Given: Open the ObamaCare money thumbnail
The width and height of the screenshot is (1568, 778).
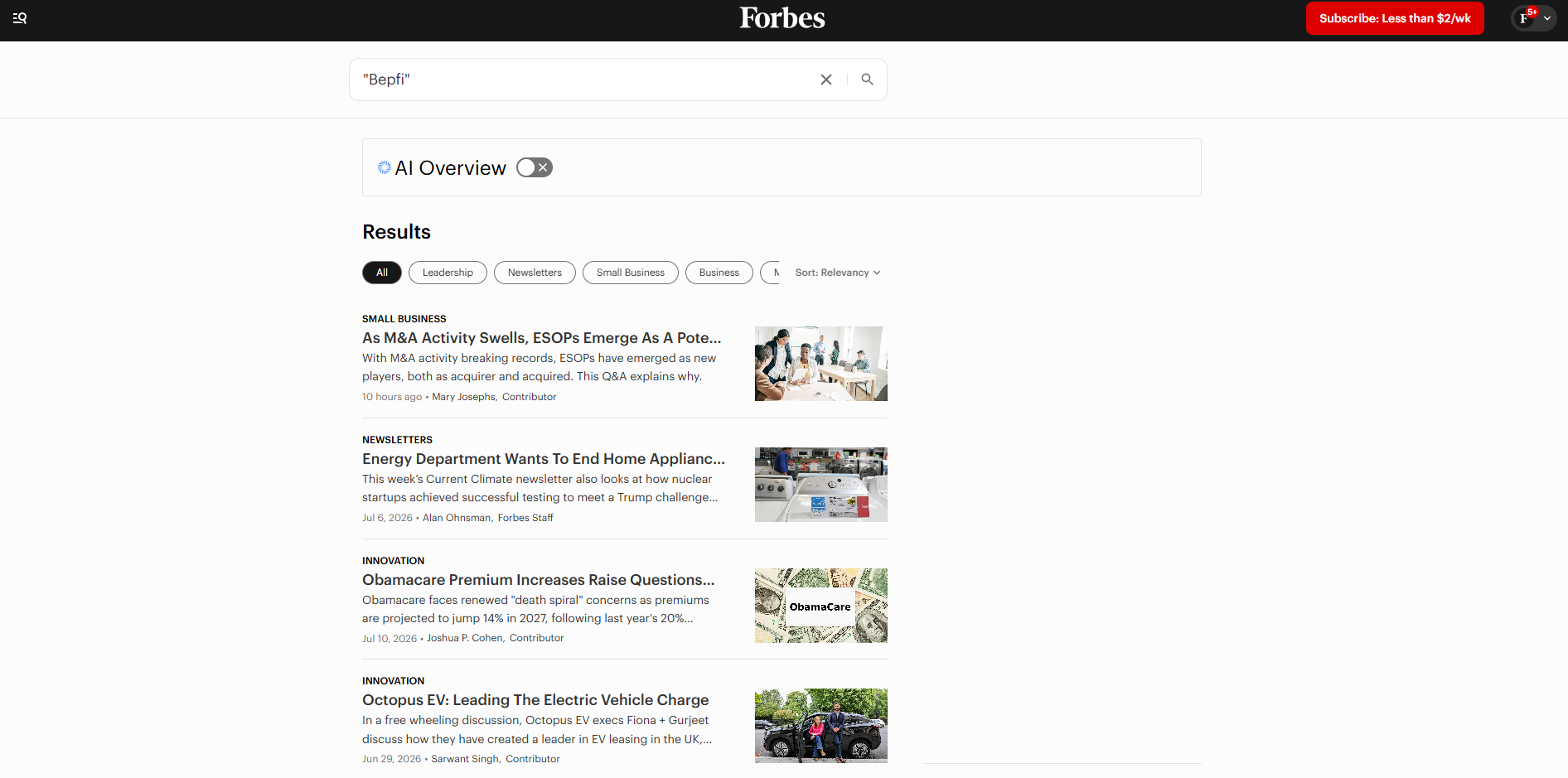Looking at the screenshot, I should point(821,606).
